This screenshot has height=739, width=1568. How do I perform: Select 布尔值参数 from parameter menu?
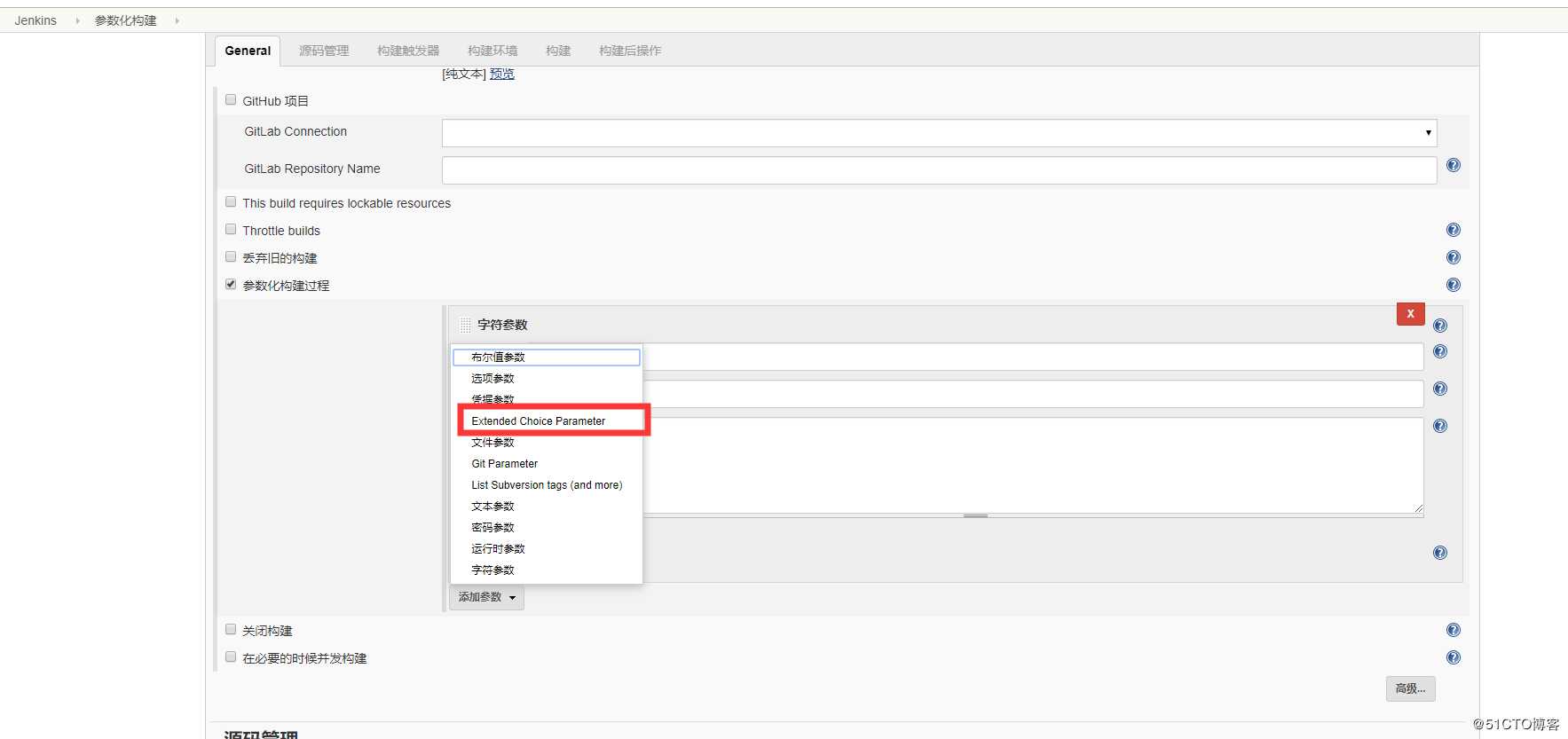pos(546,357)
